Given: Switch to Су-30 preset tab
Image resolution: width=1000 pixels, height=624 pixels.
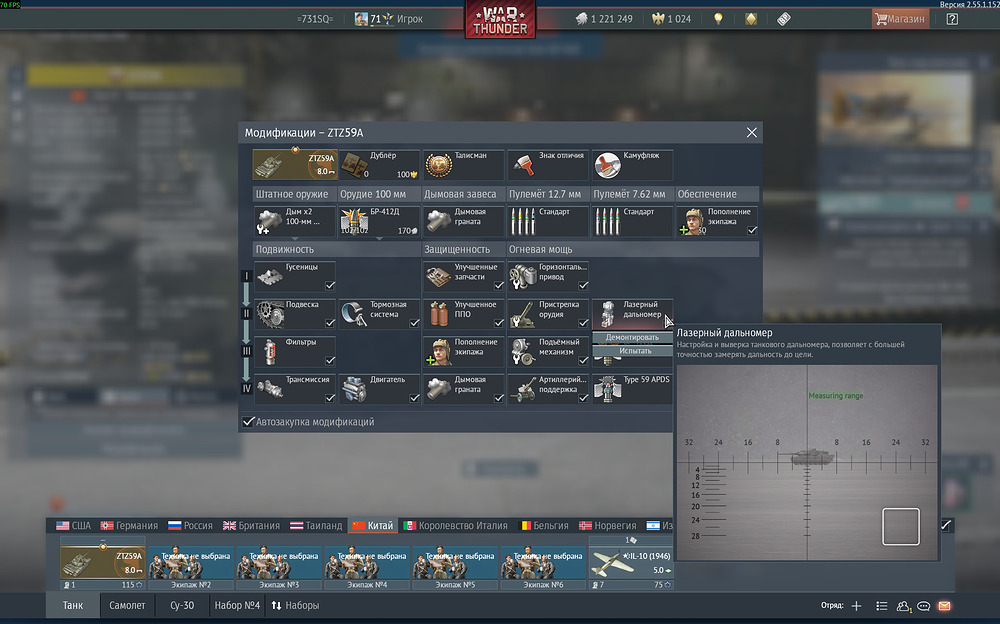Looking at the screenshot, I should 182,605.
